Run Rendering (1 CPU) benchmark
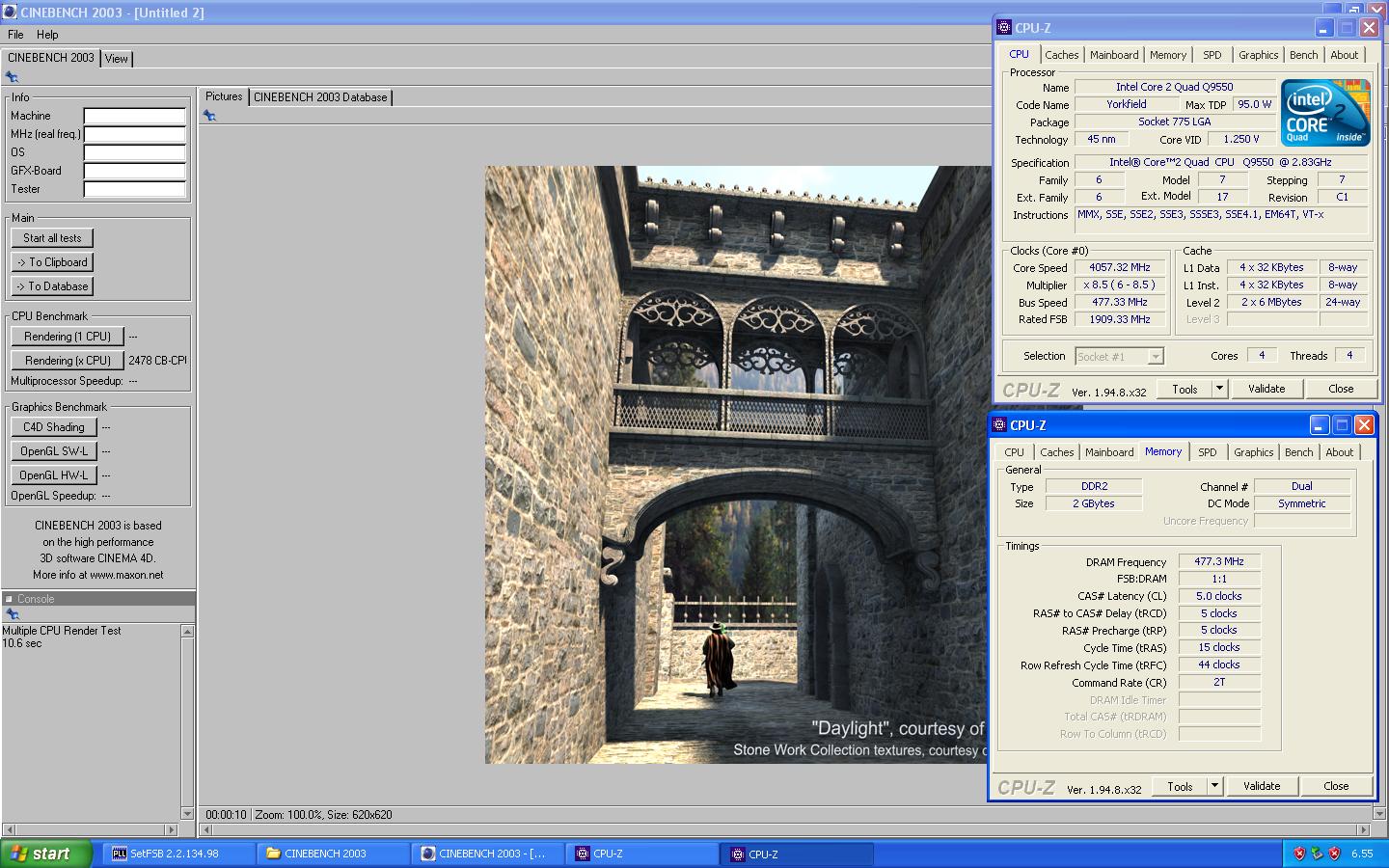1389x868 pixels. pyautogui.click(x=68, y=337)
